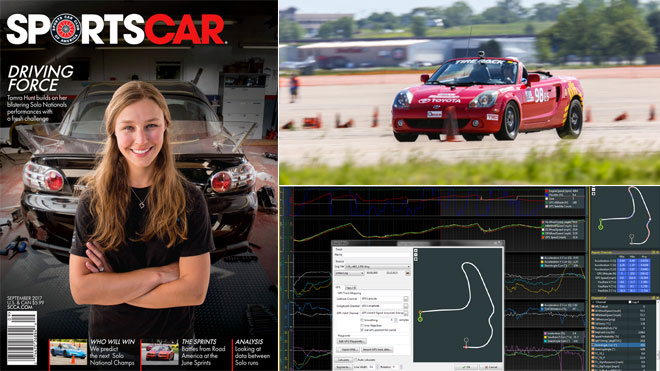Click the Longitude Channel field
This screenshot has height=371, width=660.
[x=382, y=306]
